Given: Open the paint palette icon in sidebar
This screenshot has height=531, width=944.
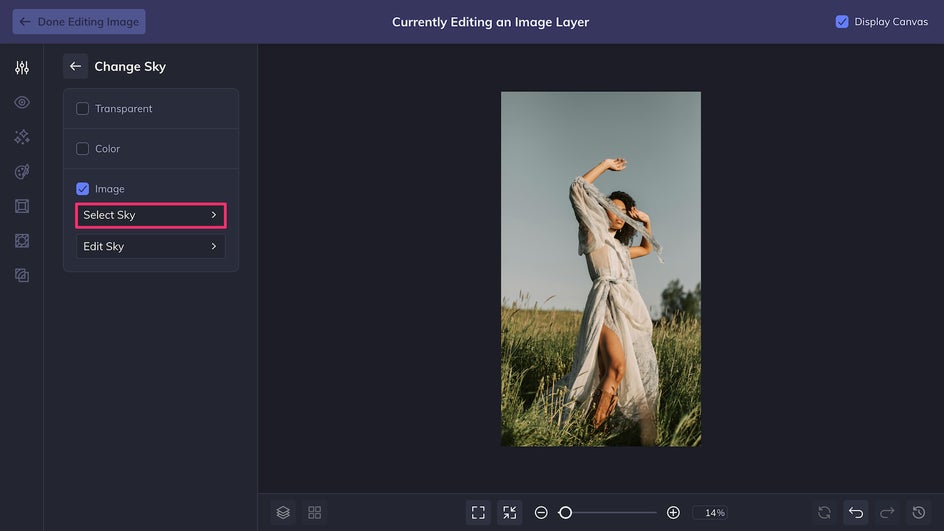Looking at the screenshot, I should coord(22,172).
